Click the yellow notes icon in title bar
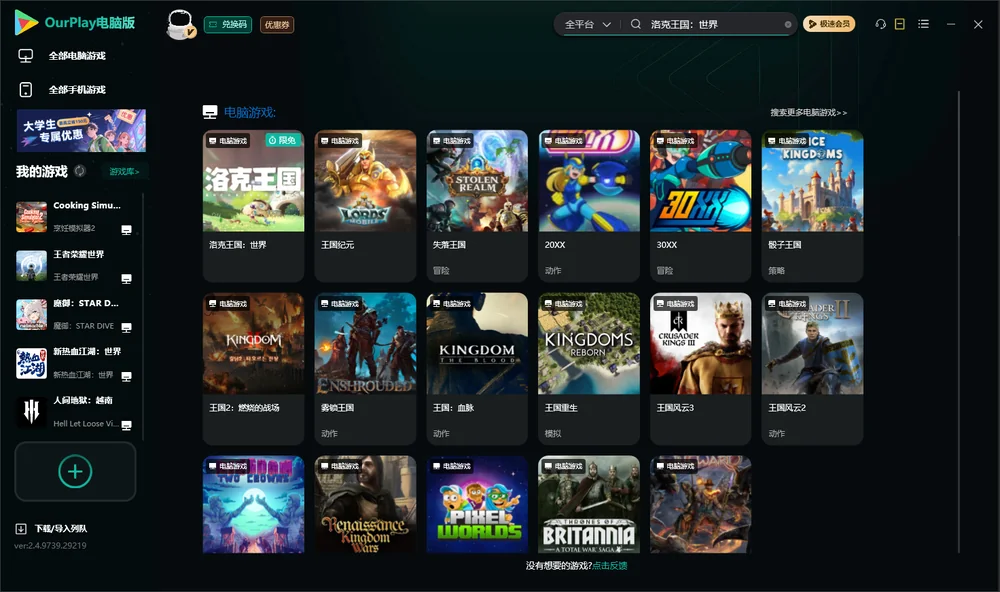The image size is (1000, 592). 900,24
